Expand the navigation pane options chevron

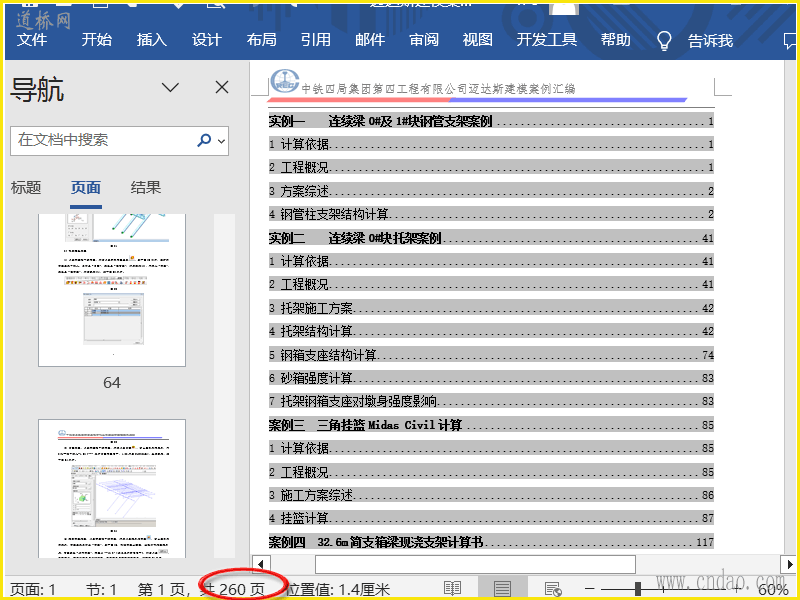(x=170, y=87)
